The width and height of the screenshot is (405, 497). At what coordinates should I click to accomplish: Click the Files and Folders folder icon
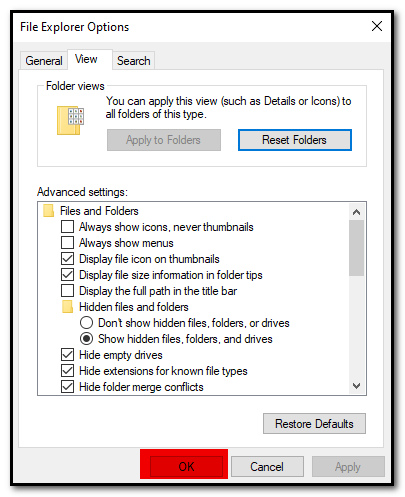(49, 211)
